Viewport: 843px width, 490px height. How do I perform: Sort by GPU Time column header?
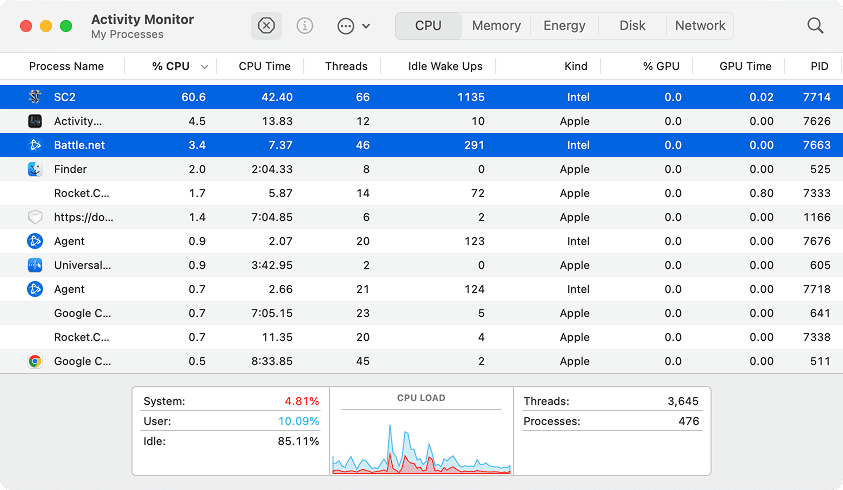point(745,66)
